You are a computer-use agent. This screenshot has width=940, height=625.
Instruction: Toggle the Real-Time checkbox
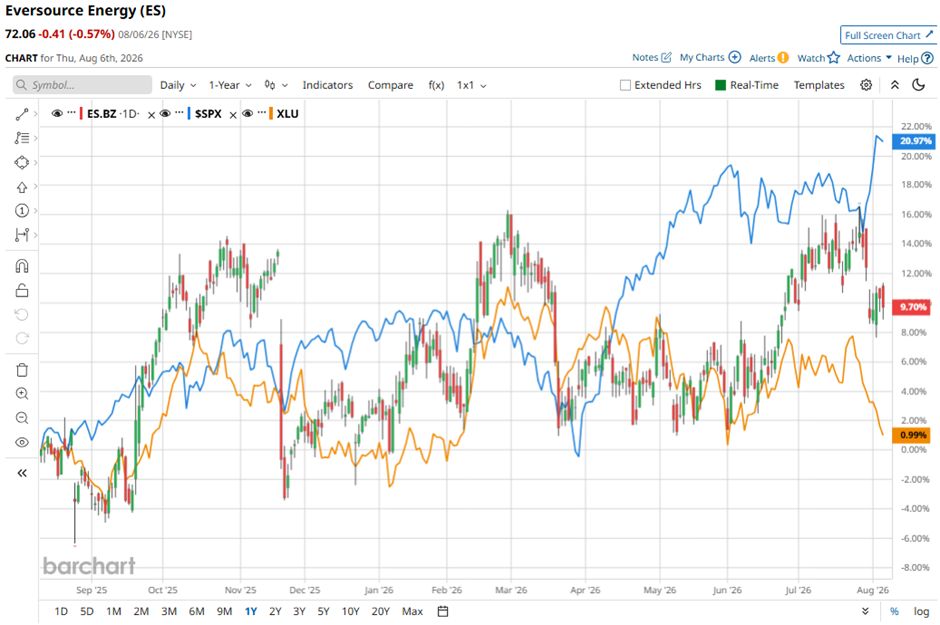[721, 85]
